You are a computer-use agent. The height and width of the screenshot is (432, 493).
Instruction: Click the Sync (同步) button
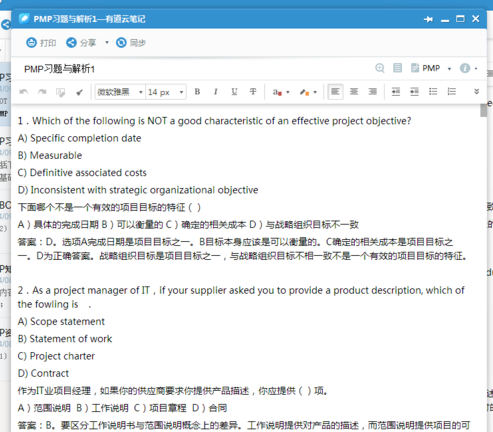click(131, 43)
